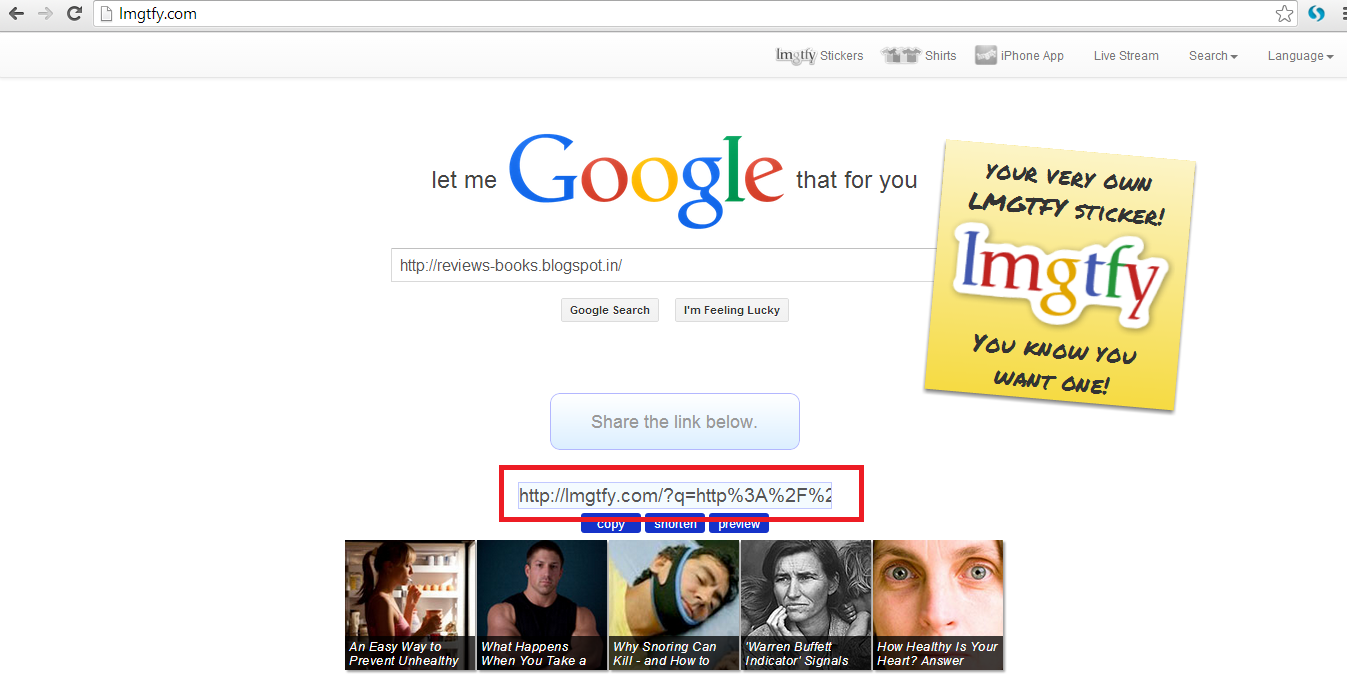
Task: Open 'Warren Buffett Indicator' Signals ad
Action: pyautogui.click(x=806, y=605)
